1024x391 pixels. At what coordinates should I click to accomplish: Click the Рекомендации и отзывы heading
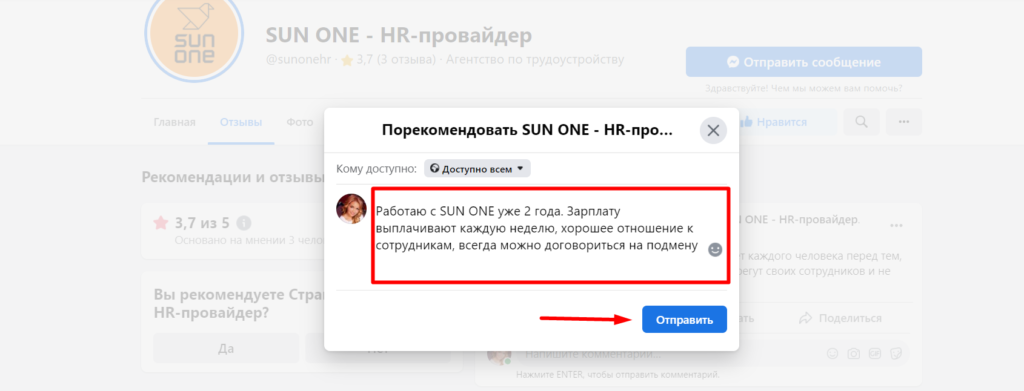tap(233, 178)
